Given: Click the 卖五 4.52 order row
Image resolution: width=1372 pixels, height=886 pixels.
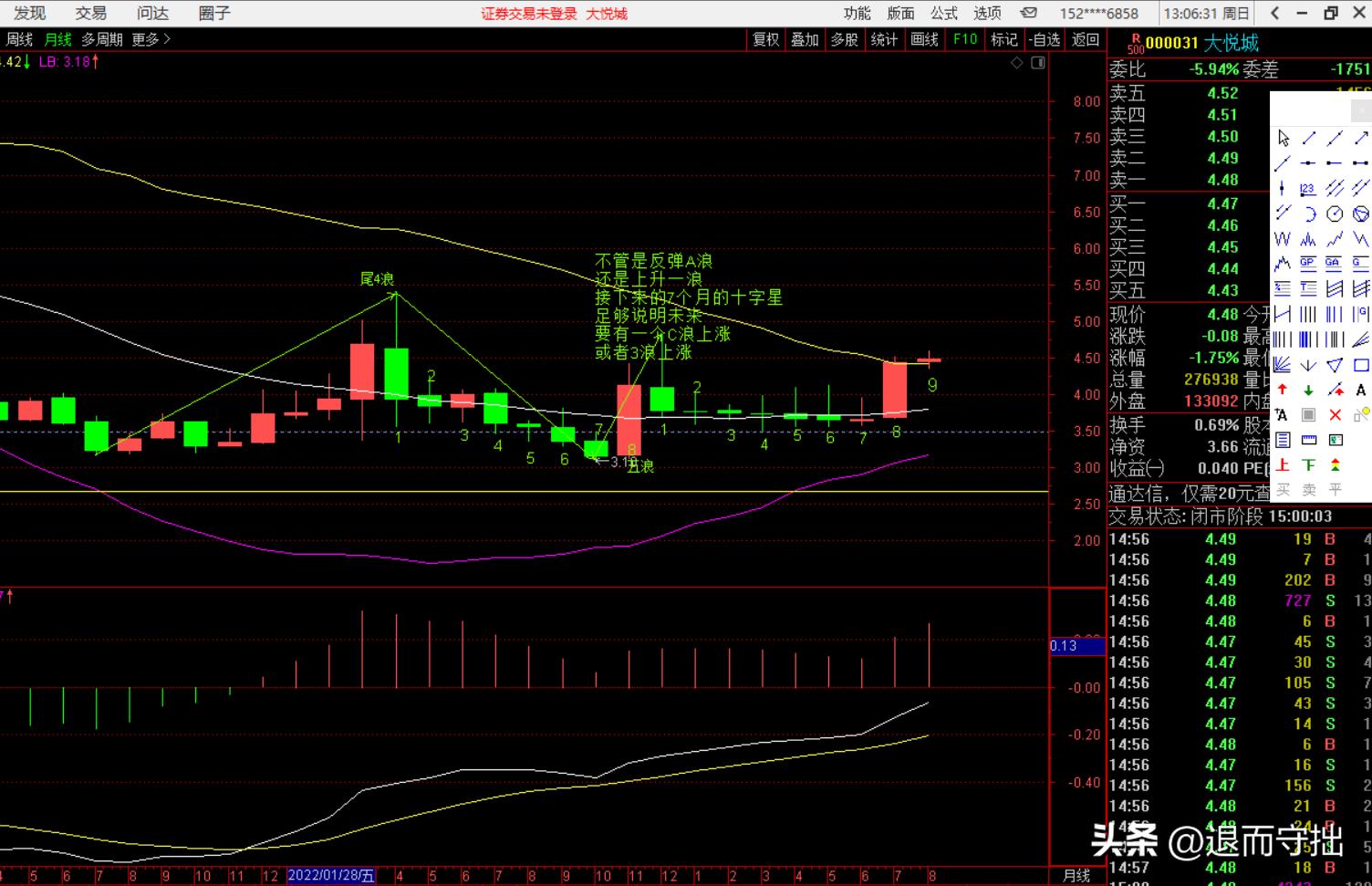Looking at the screenshot, I should tap(1189, 93).
